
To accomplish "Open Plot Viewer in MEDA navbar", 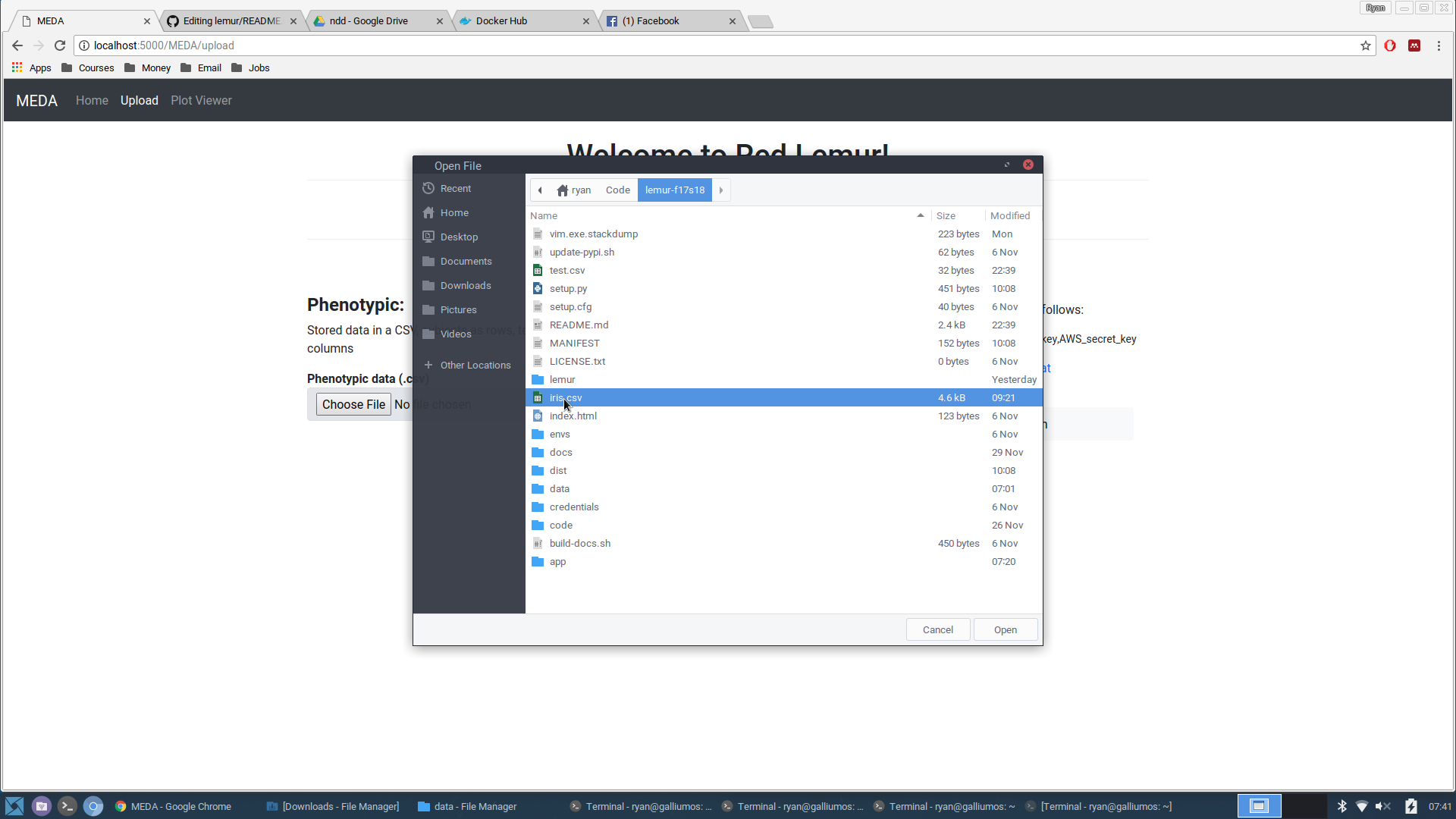I will pos(201,101).
